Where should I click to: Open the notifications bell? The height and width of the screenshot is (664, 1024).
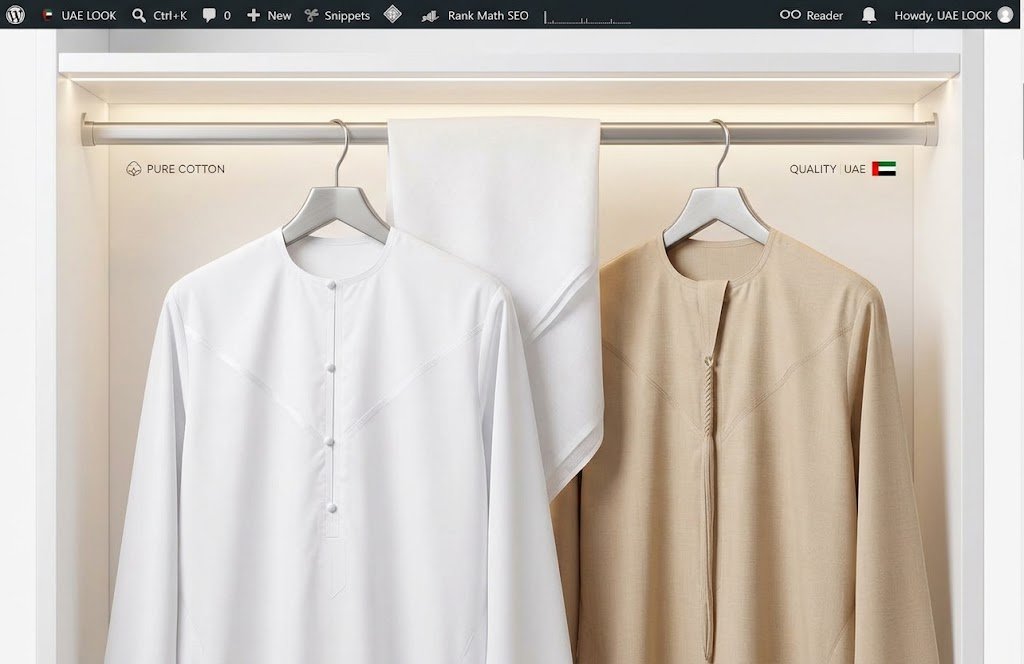coord(869,15)
